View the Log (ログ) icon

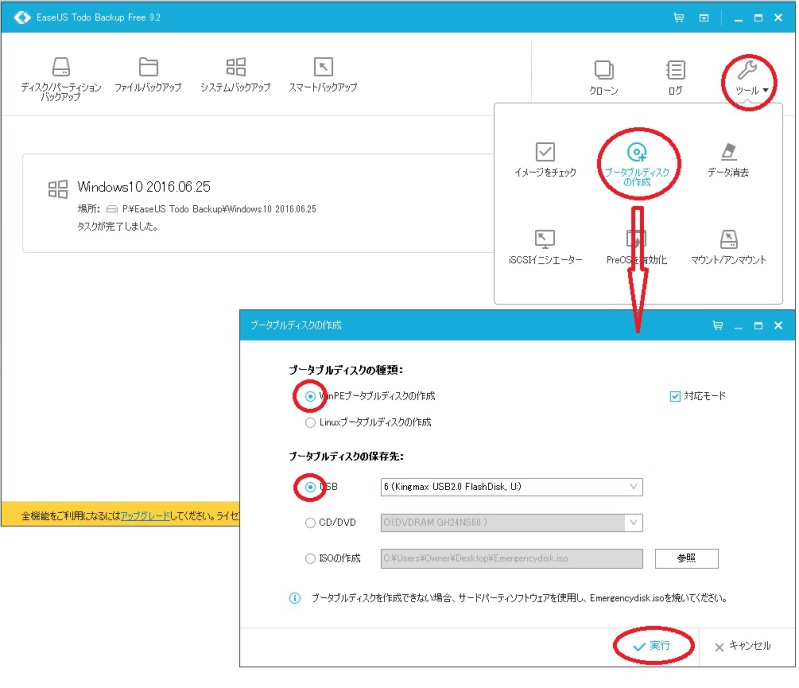(675, 78)
